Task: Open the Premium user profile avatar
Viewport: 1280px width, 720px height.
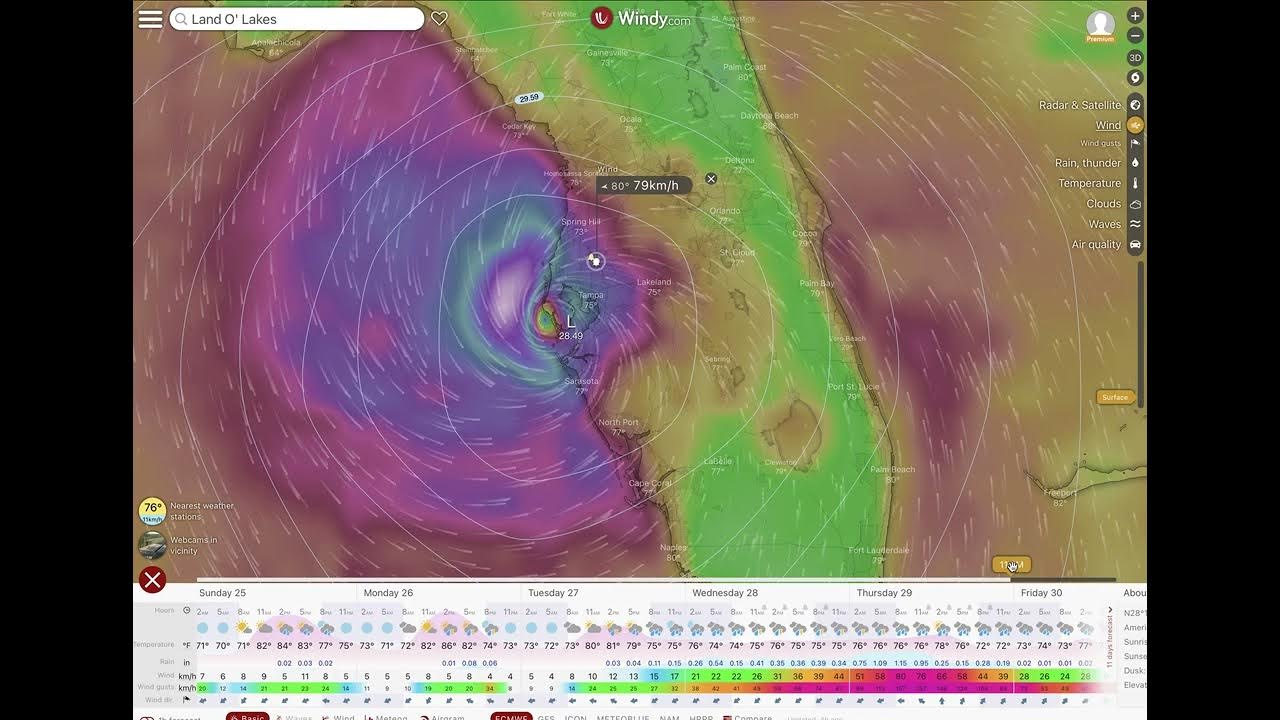Action: [x=1100, y=26]
